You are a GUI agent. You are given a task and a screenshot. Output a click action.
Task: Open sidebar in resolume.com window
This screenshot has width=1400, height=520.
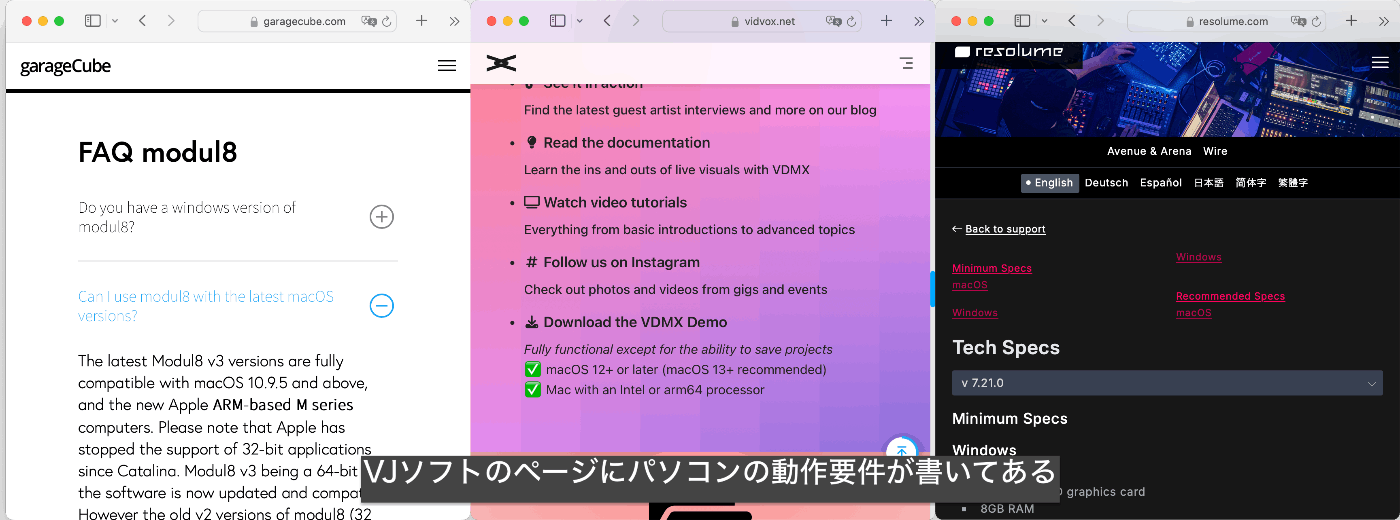[x=1022, y=20]
